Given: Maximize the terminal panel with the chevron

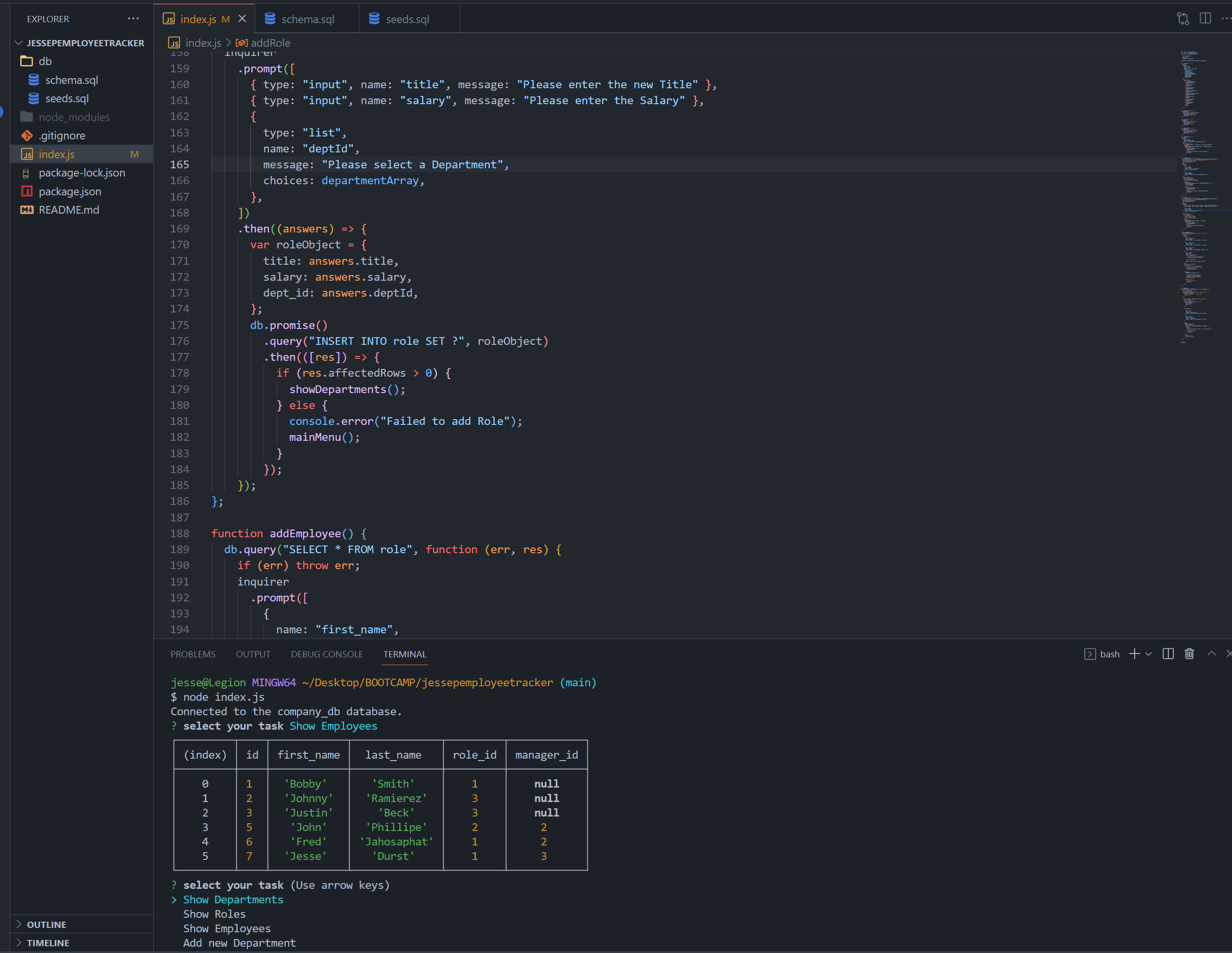Looking at the screenshot, I should [1211, 654].
